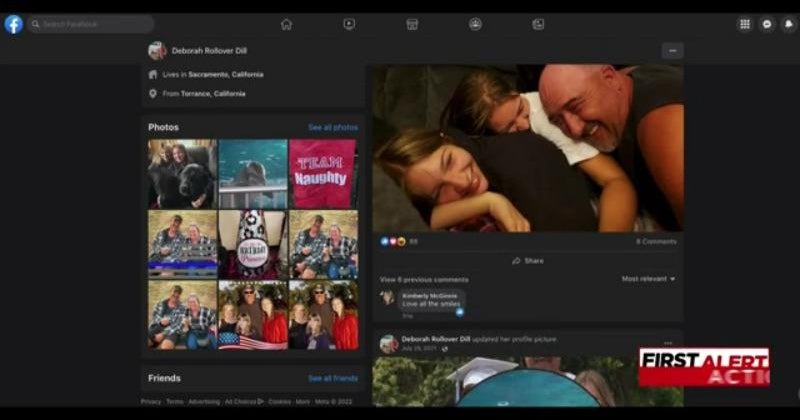The image size is (800, 420).
Task: Open the family photo with American flag
Action: pos(253,315)
